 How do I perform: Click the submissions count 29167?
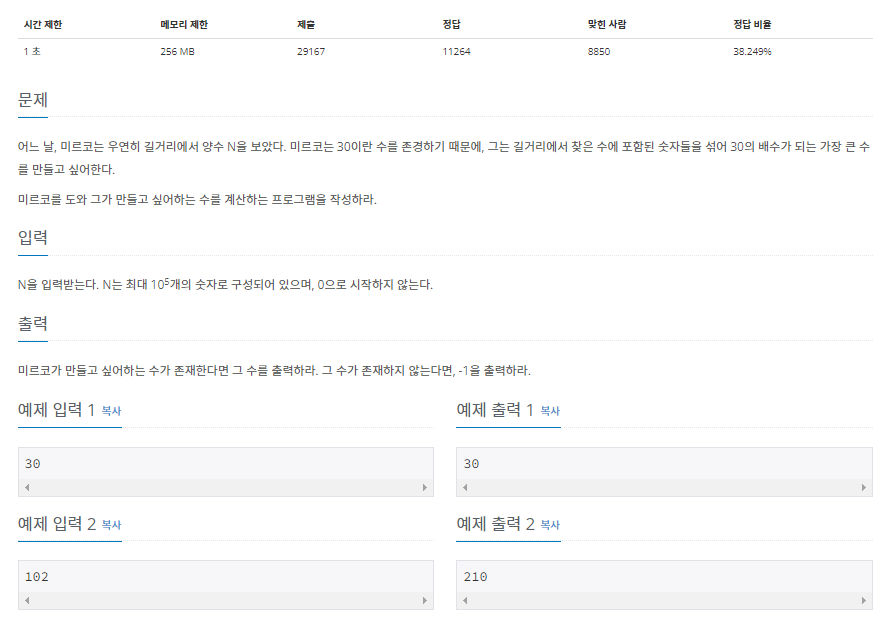[311, 52]
